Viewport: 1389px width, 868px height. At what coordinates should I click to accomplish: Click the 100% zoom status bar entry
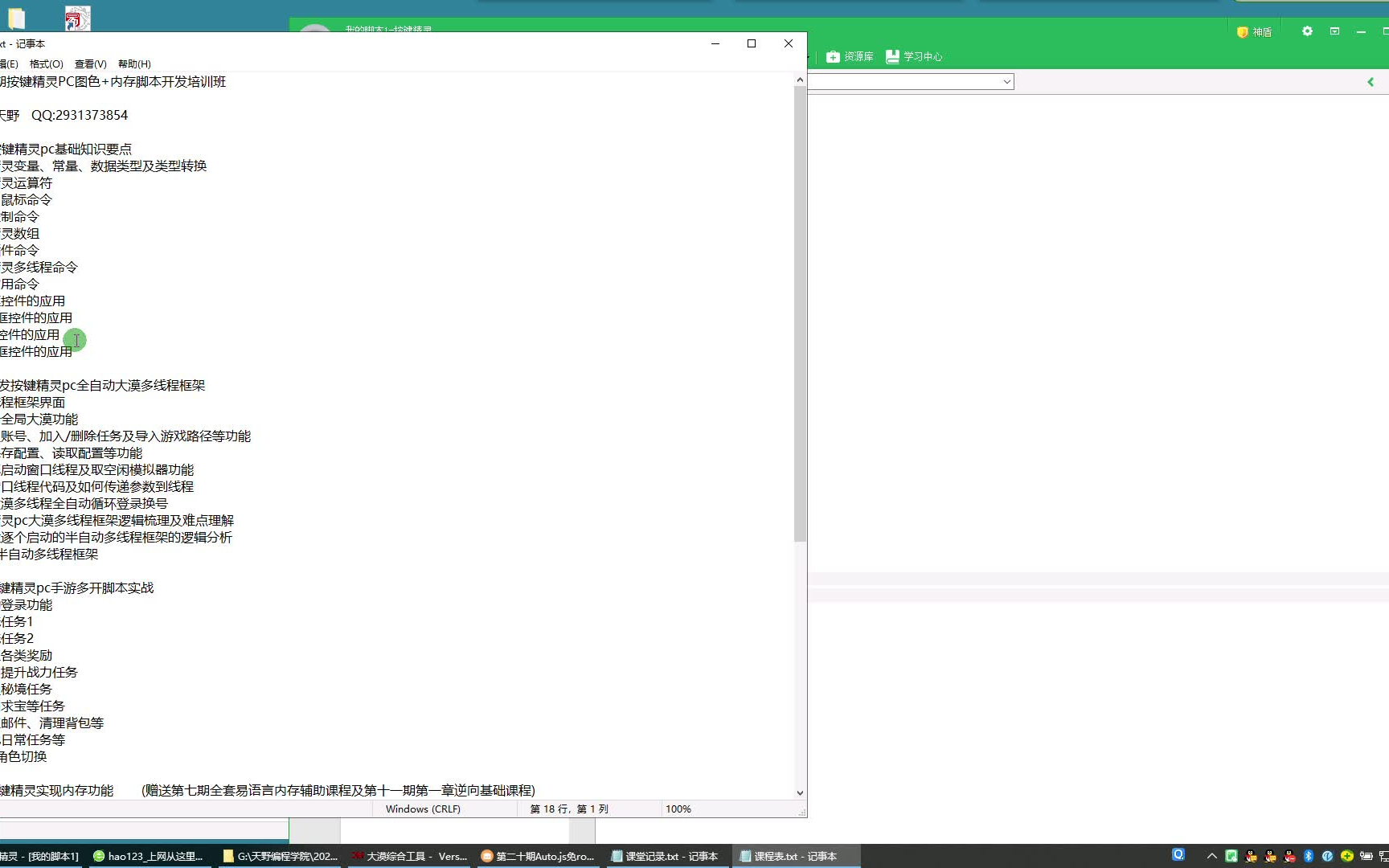pos(678,809)
